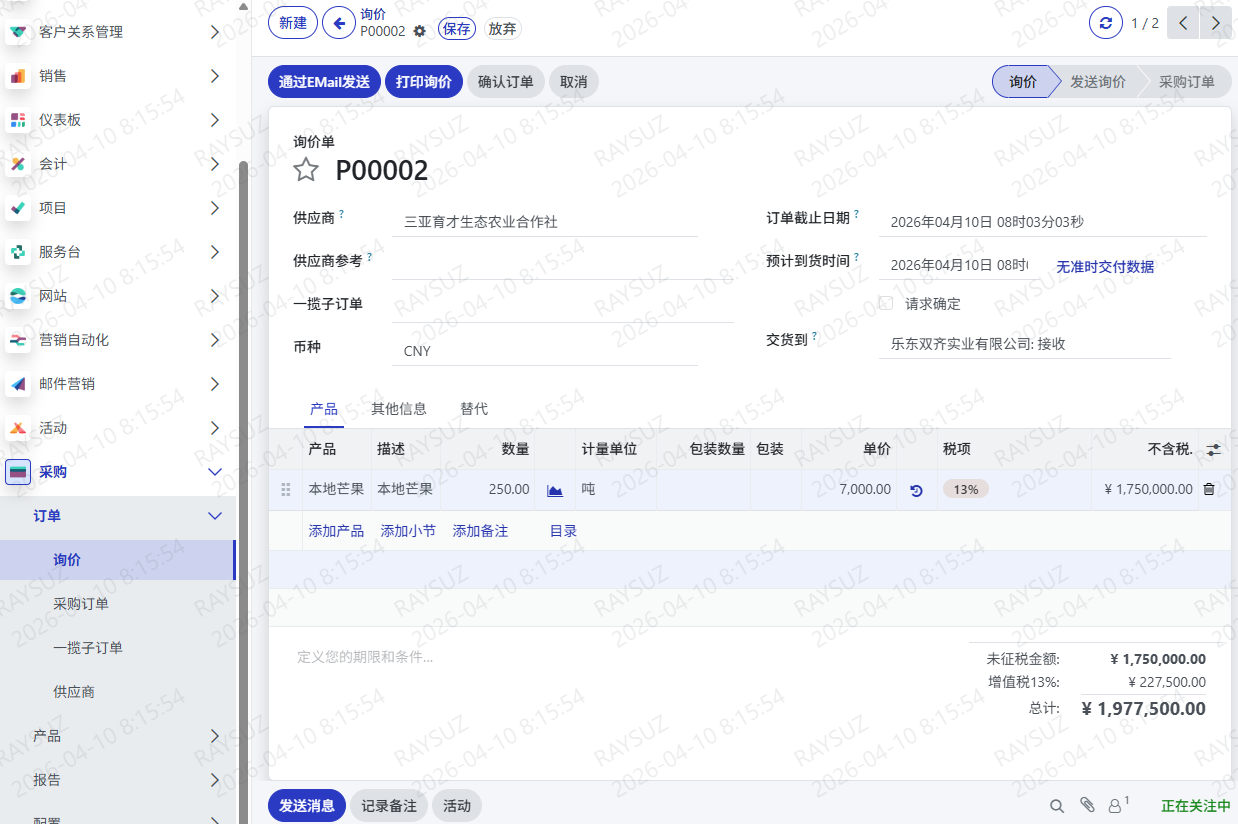This screenshot has height=824, width=1238.
Task: Switch to the 其他信息 tab
Action: click(399, 409)
